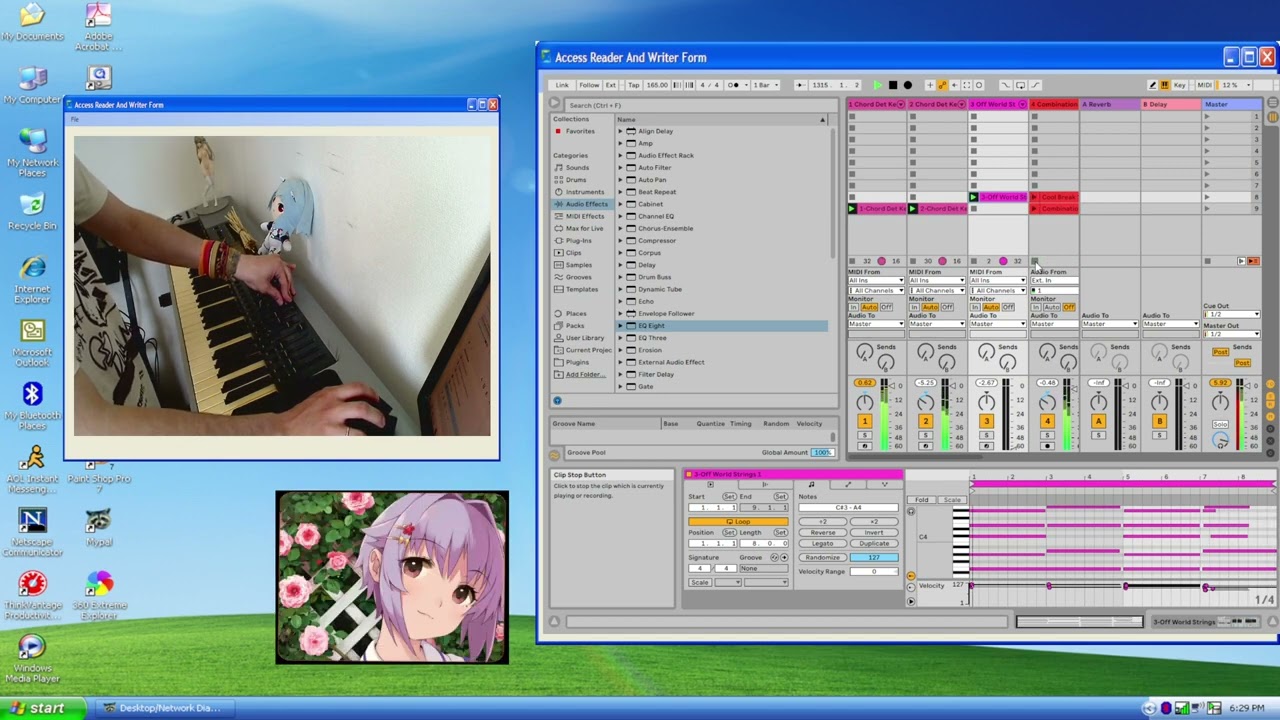Viewport: 1280px width, 720px height.
Task: Open the 1 Bar quantization dropdown
Action: pos(765,85)
